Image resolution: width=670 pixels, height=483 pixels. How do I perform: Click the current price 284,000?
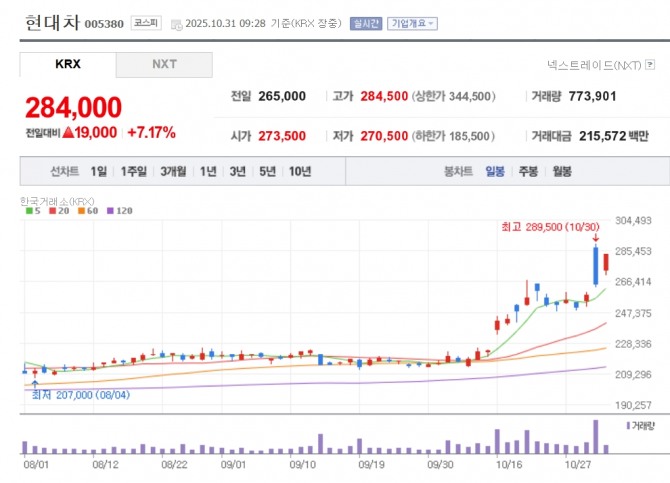click(x=73, y=107)
